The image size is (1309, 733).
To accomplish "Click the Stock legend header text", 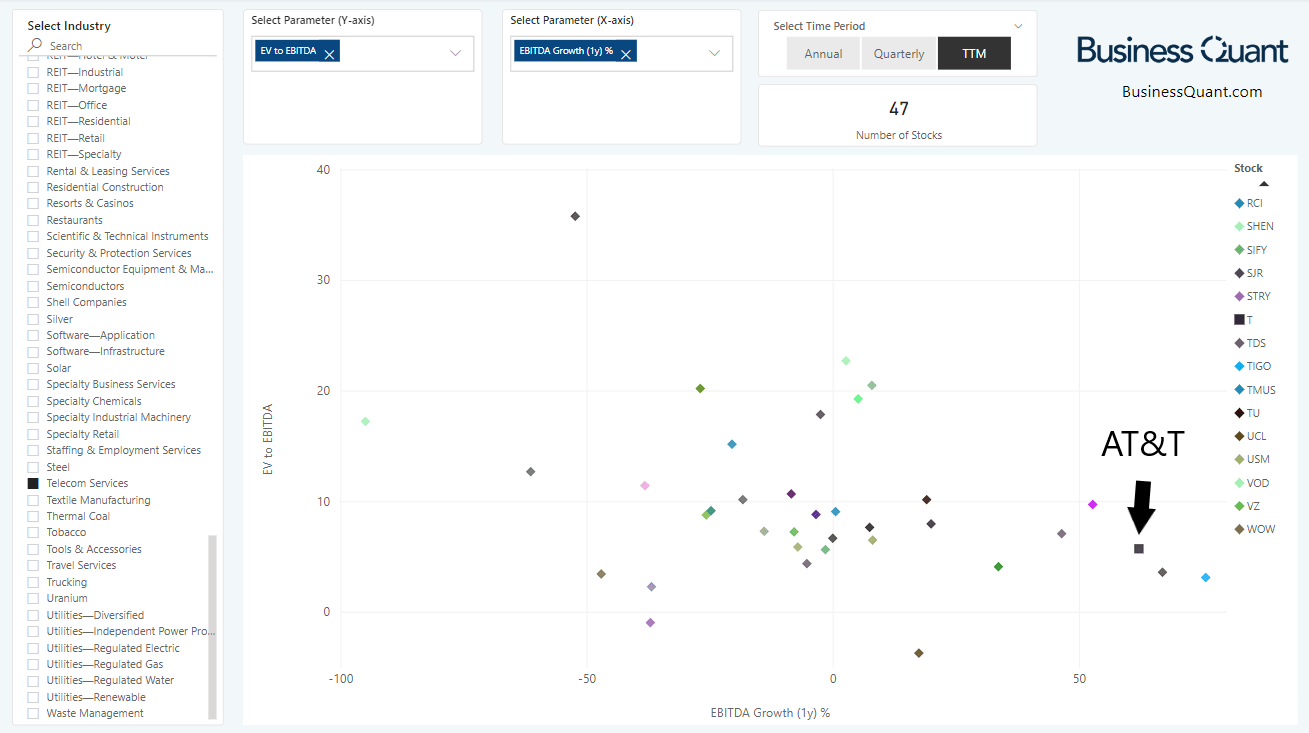I will point(1248,168).
